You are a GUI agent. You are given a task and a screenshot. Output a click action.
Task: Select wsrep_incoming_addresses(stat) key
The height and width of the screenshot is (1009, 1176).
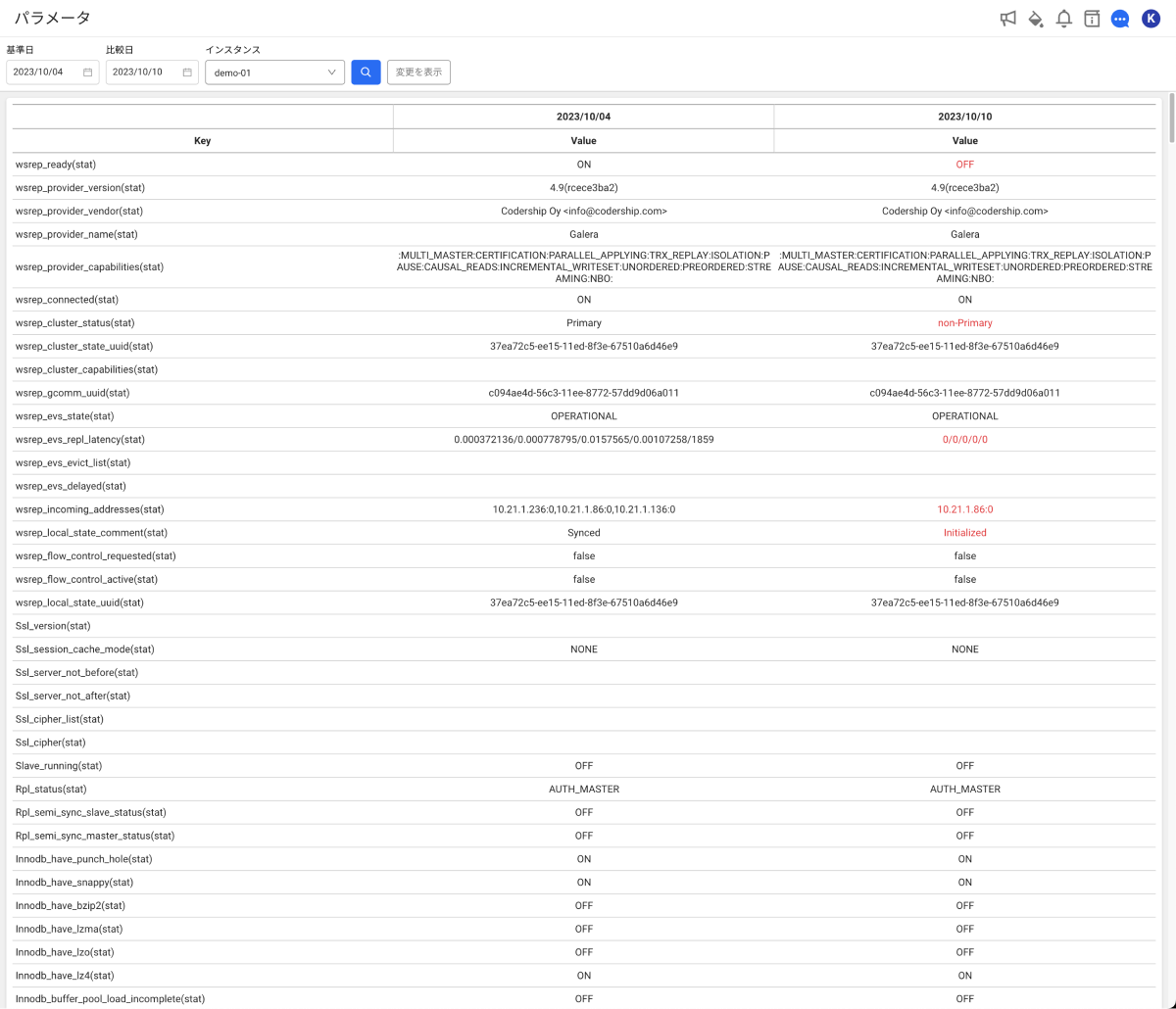tap(90, 509)
